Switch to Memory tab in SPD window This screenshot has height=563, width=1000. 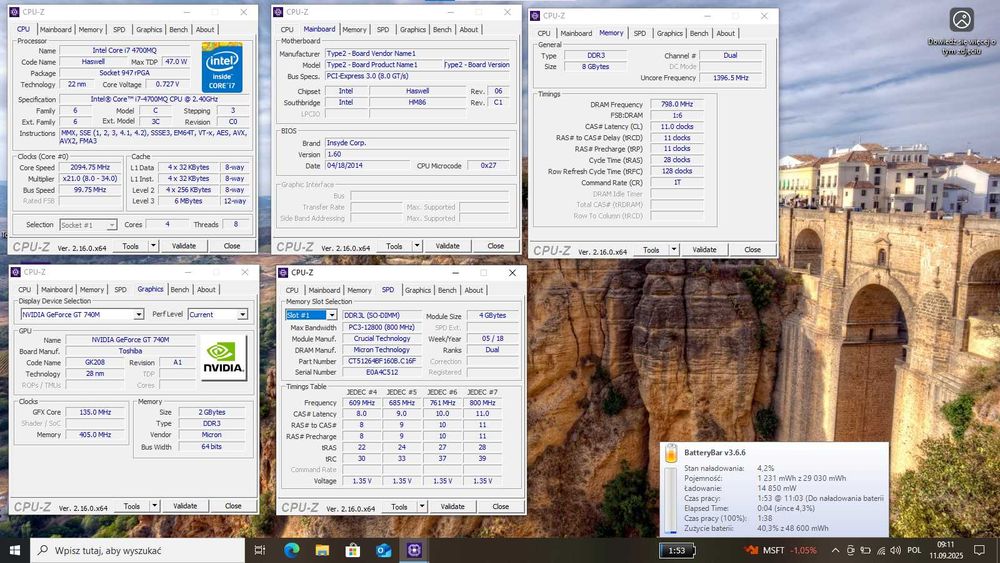(x=359, y=290)
